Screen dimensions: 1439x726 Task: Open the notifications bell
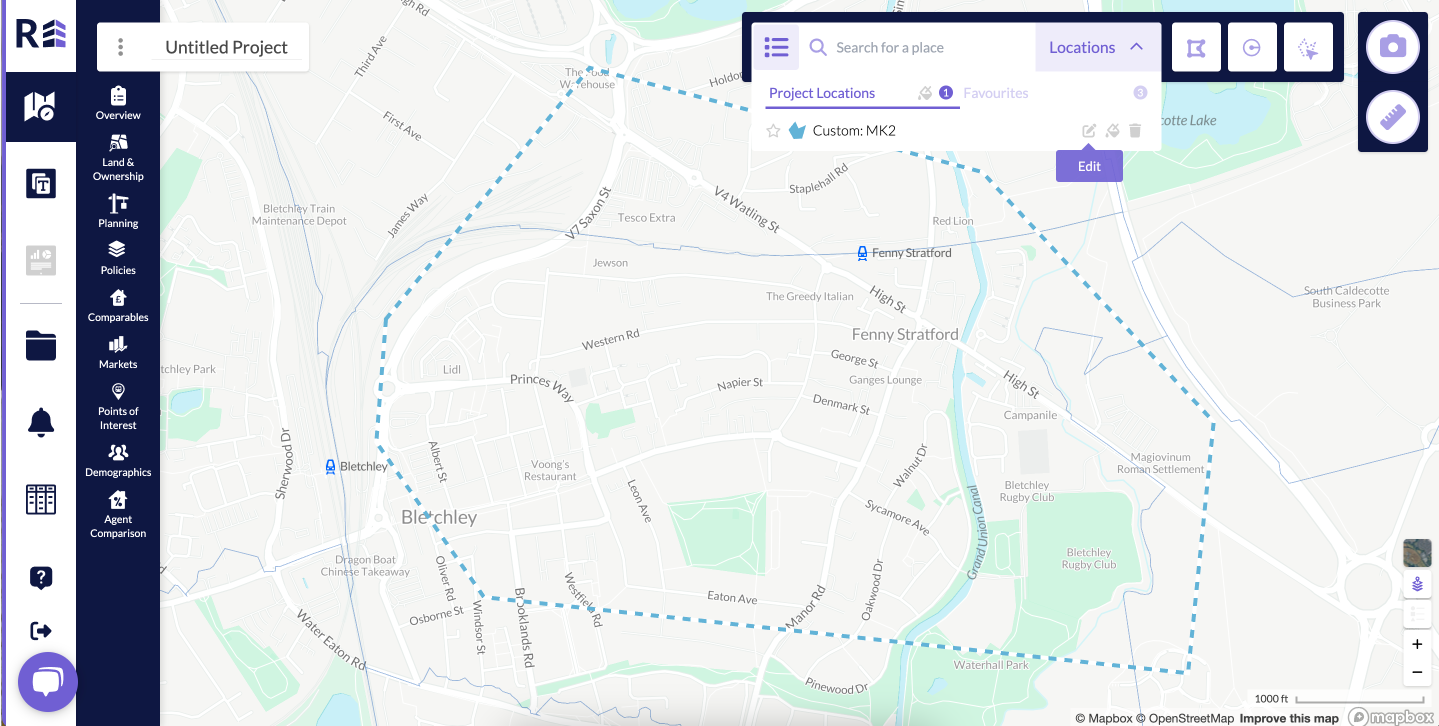[41, 423]
